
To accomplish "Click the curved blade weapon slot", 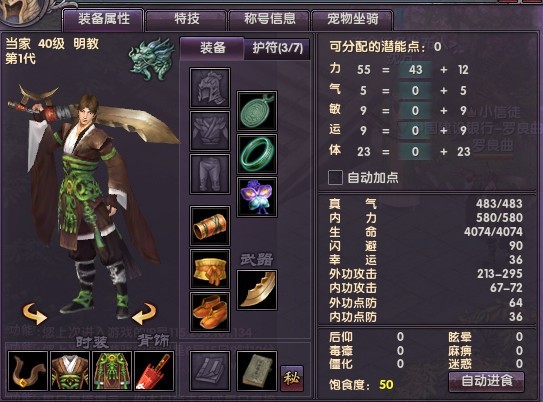I will pos(257,290).
